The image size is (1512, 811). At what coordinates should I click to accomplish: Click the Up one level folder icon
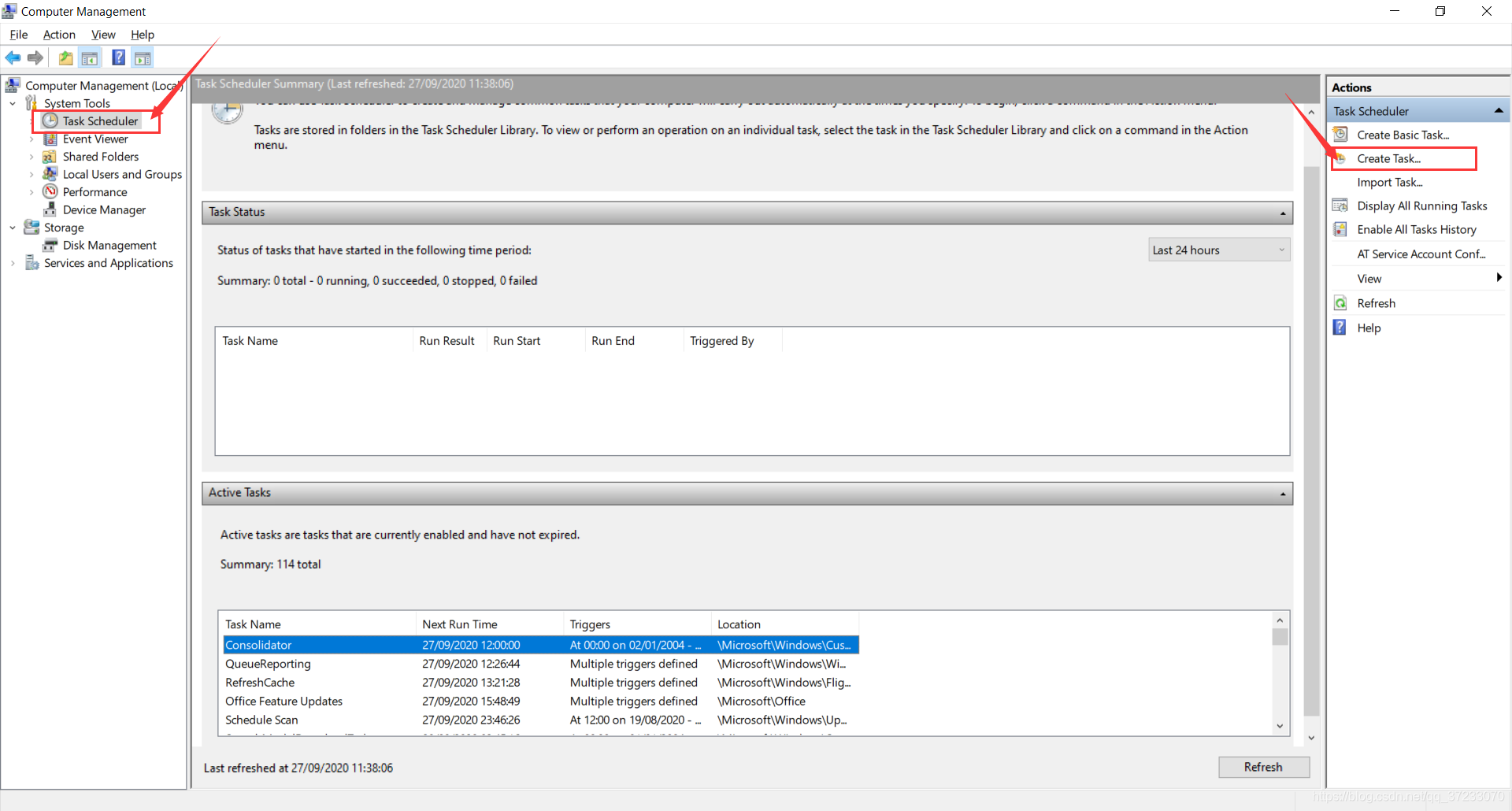(66, 57)
